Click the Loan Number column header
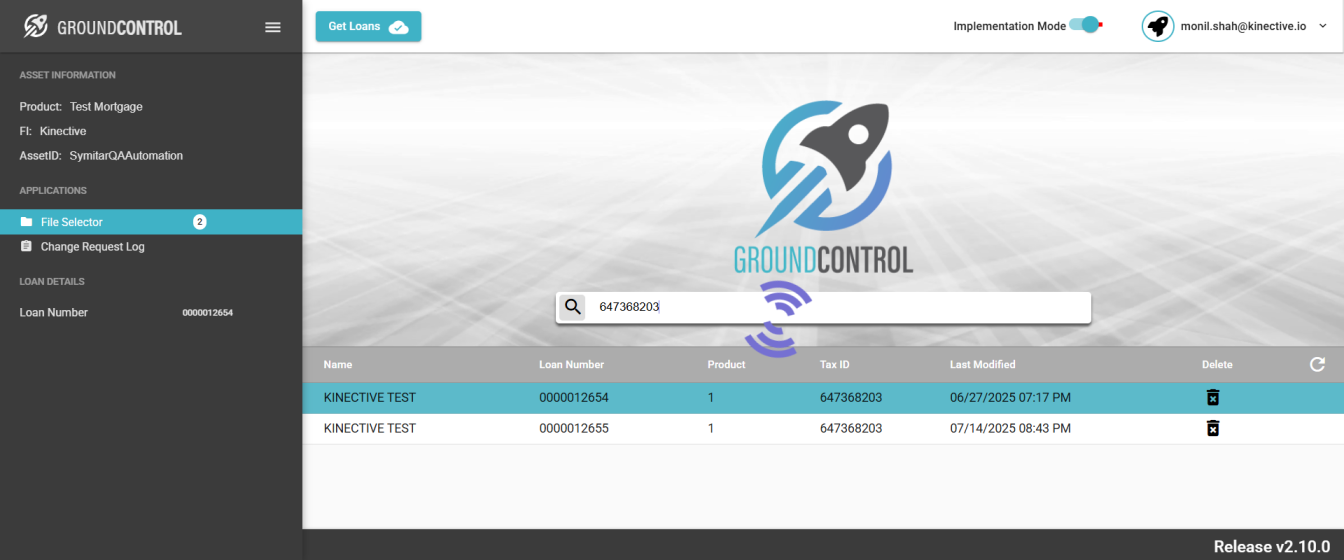Viewport: 1344px width, 560px height. click(x=571, y=365)
